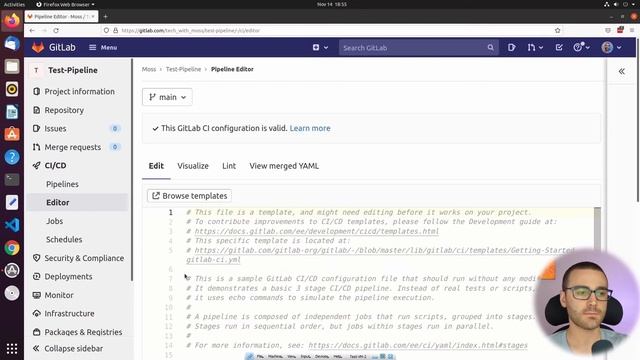Screen dimensions: 640x360
Task: Open the merge requests top bar dropdown
Action: tap(535, 47)
